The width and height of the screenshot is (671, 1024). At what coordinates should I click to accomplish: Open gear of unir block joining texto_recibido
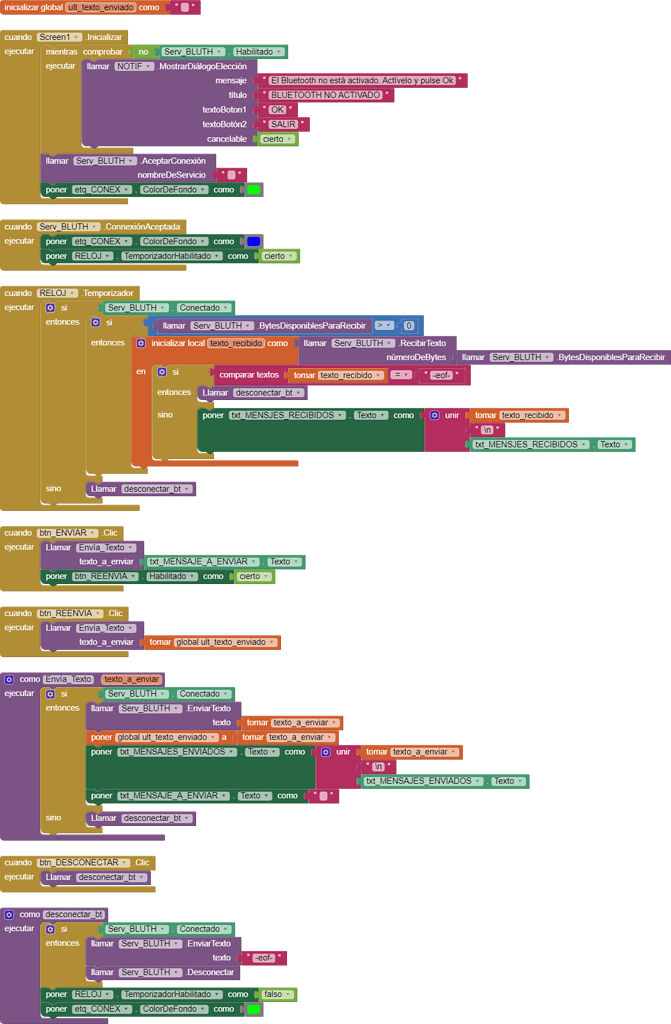pos(434,415)
